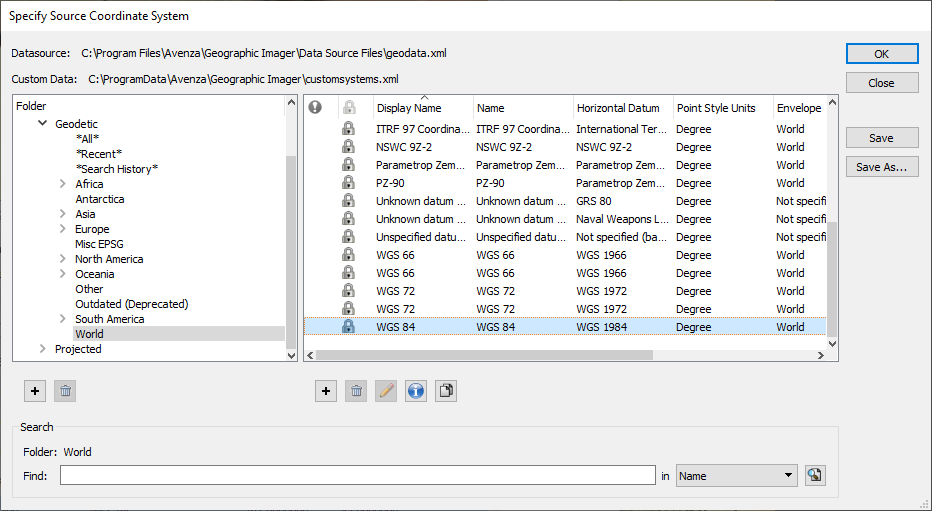The image size is (932, 511).
Task: Add a new folder with the left plus button
Action: click(x=35, y=391)
